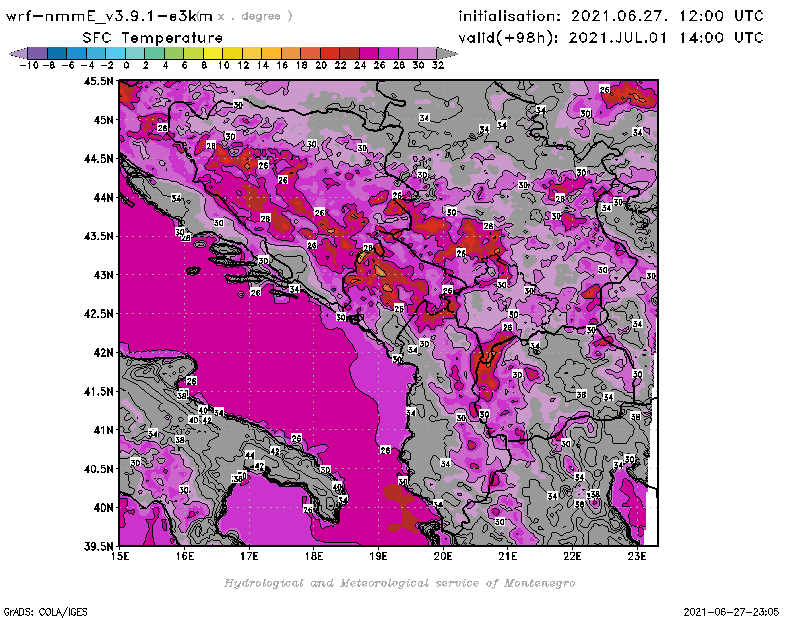Select the dark blue swatch between -8 and -6
The width and height of the screenshot is (800, 618).
(x=56, y=52)
